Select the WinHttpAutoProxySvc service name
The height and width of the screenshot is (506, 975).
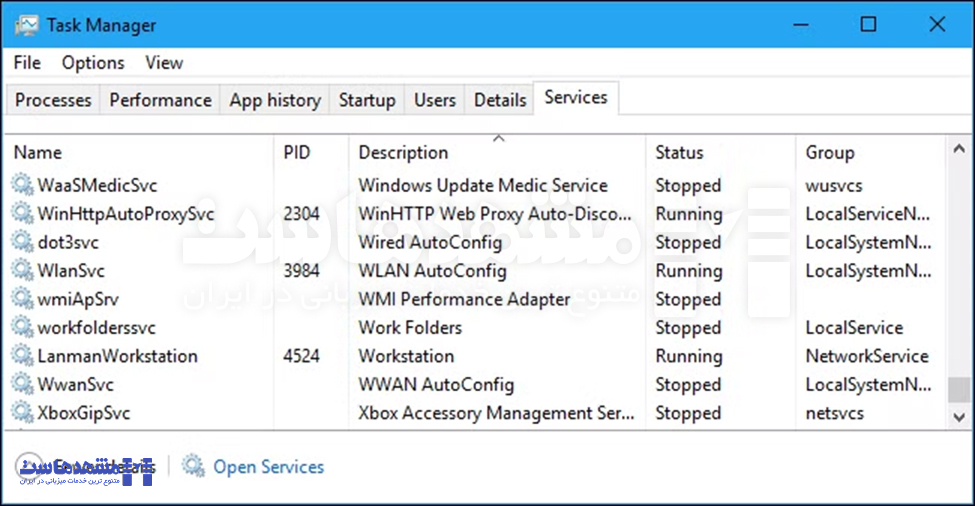click(x=126, y=214)
